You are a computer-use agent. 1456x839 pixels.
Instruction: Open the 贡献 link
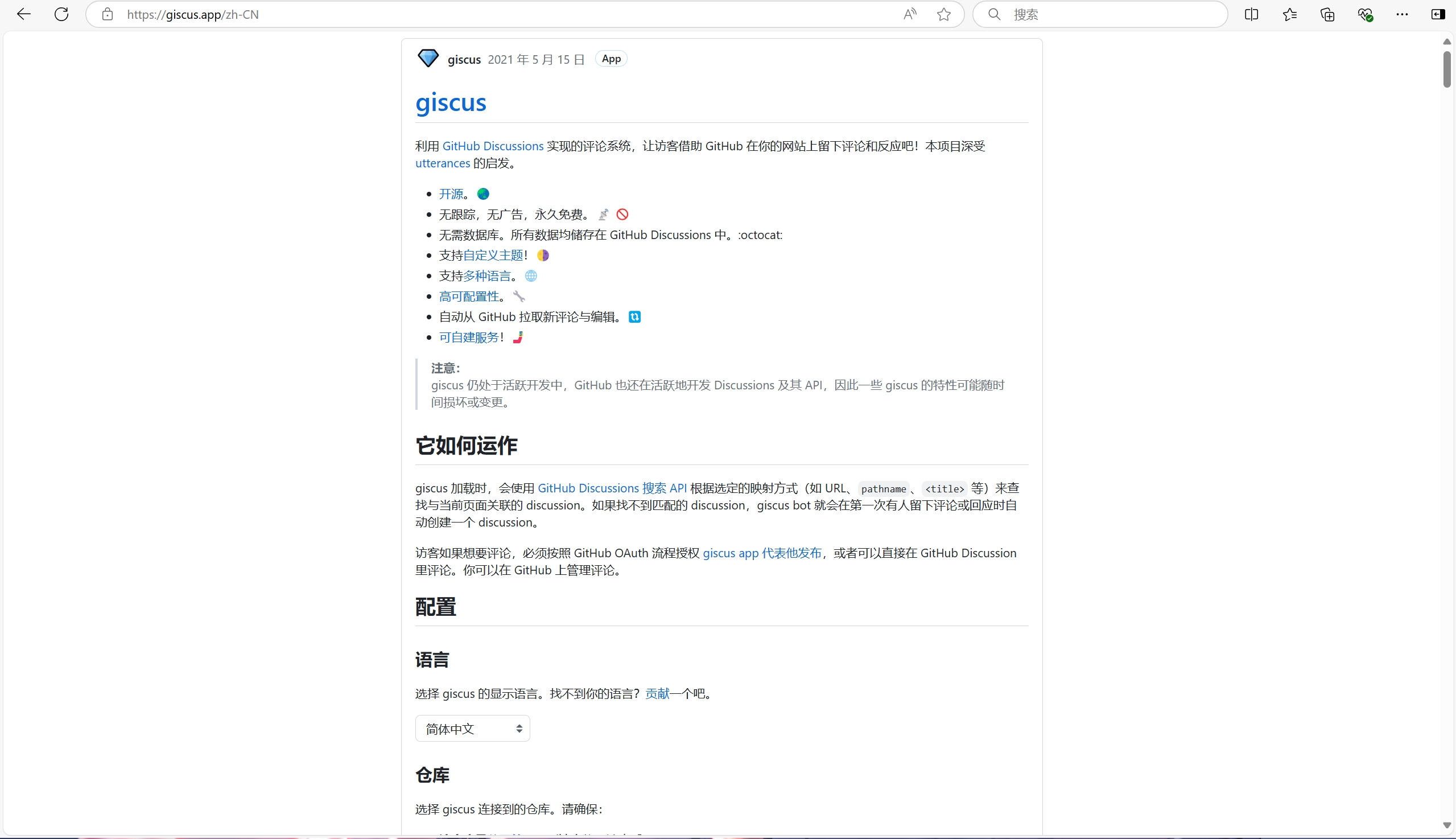tap(657, 694)
